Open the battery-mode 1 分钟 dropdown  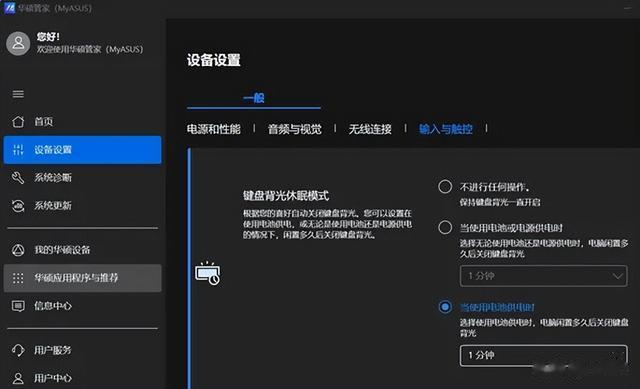click(543, 355)
